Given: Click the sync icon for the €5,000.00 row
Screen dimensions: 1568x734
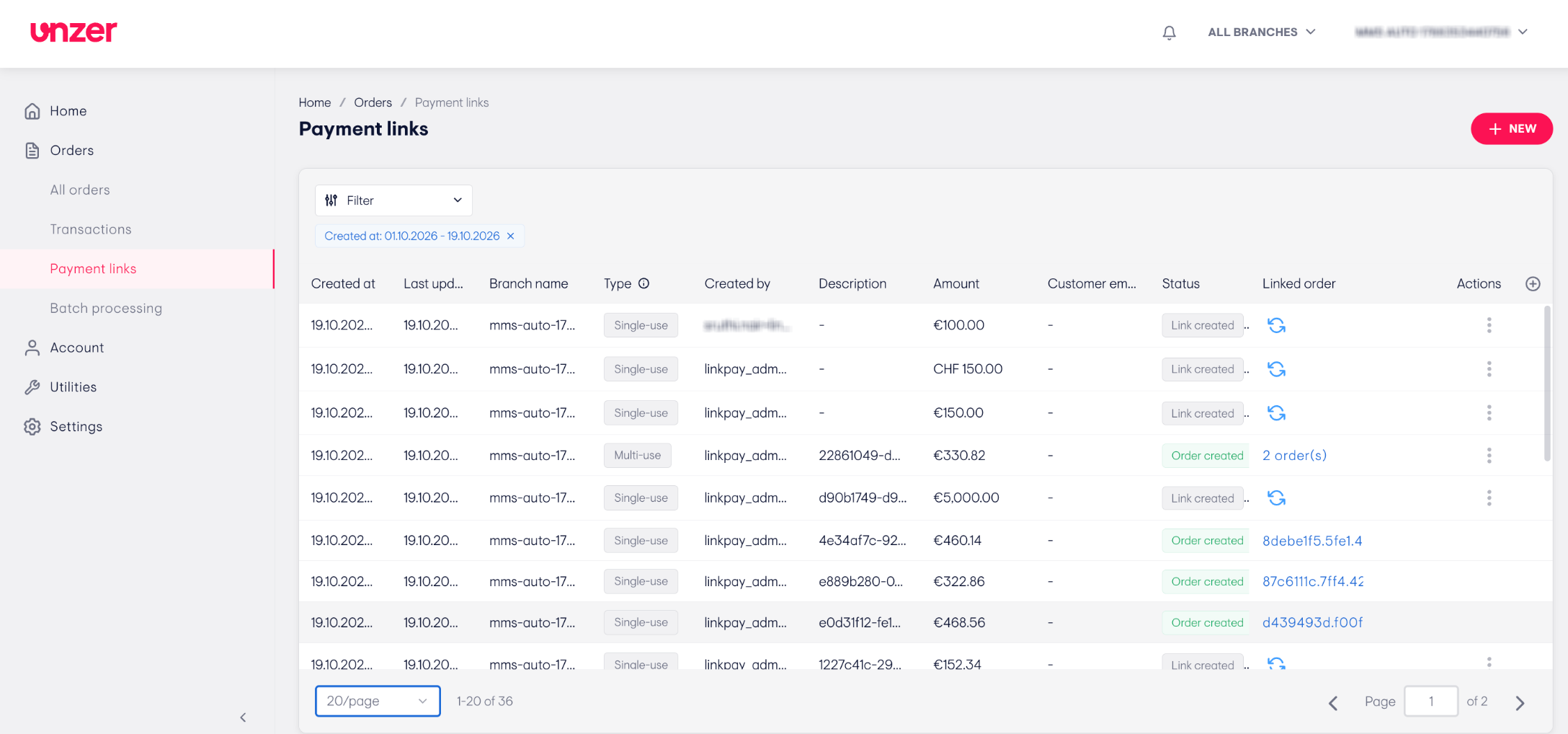Looking at the screenshot, I should coord(1276,498).
